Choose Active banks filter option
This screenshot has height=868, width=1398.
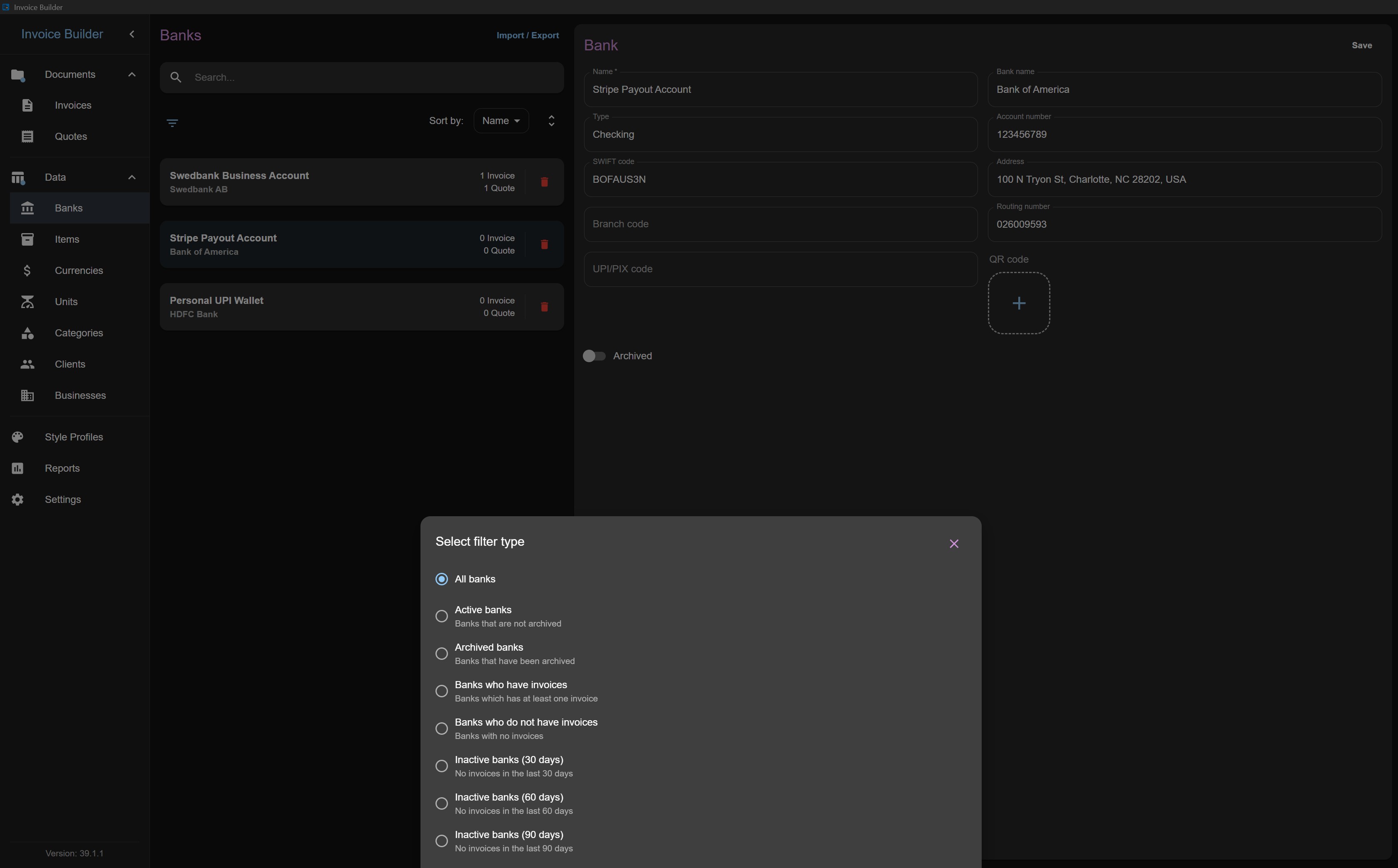[x=441, y=616]
